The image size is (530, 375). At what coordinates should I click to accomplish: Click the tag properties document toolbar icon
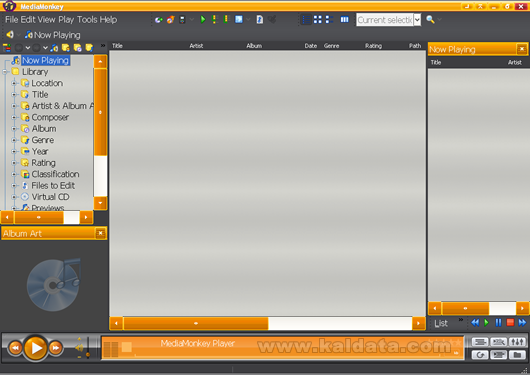[259, 20]
